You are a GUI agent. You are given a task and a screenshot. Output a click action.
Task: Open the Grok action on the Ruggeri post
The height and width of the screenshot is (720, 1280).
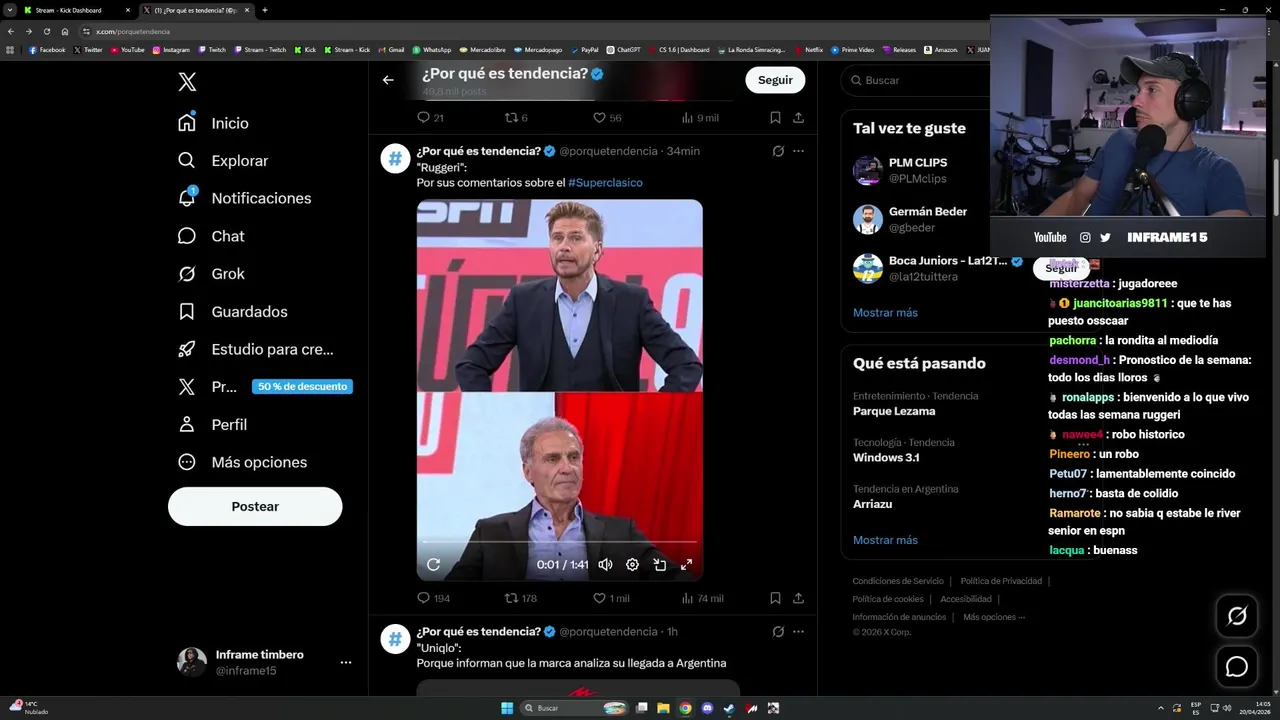(x=778, y=151)
